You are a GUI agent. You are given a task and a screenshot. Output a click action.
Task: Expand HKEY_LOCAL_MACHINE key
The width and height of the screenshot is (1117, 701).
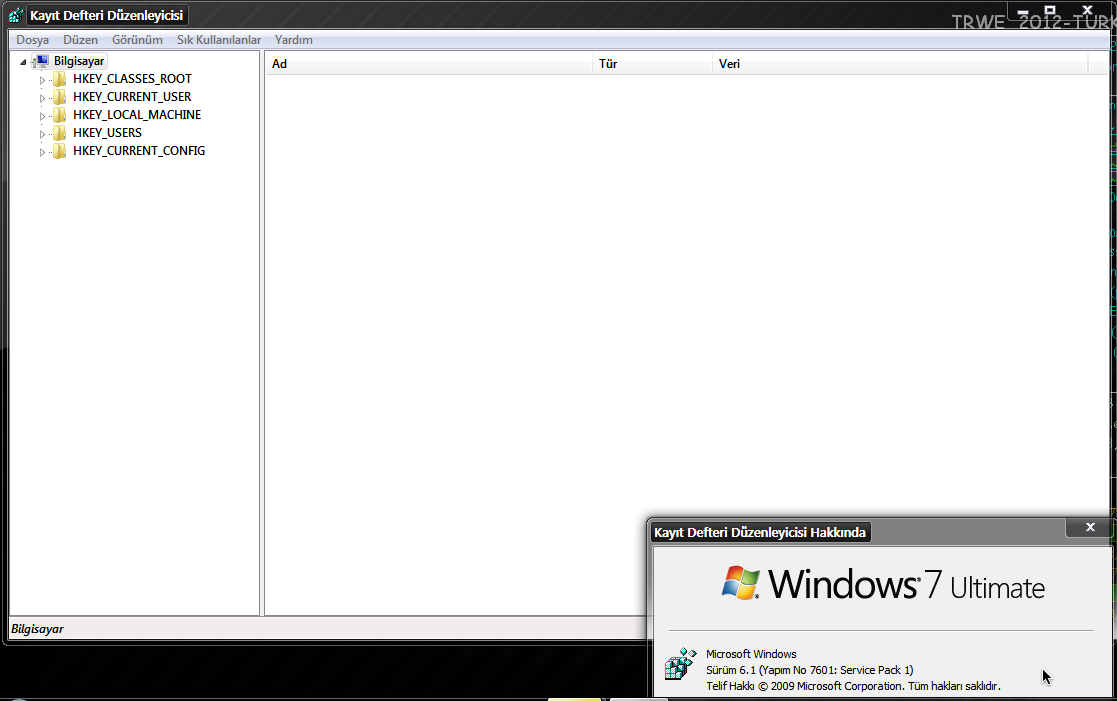[42, 115]
